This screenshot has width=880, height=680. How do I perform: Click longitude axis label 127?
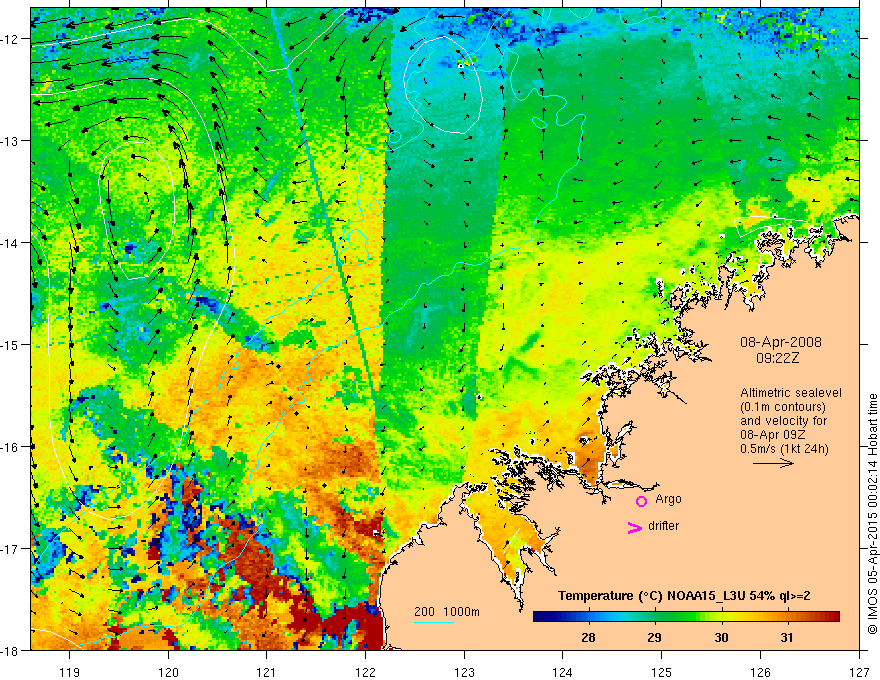pyautogui.click(x=859, y=672)
